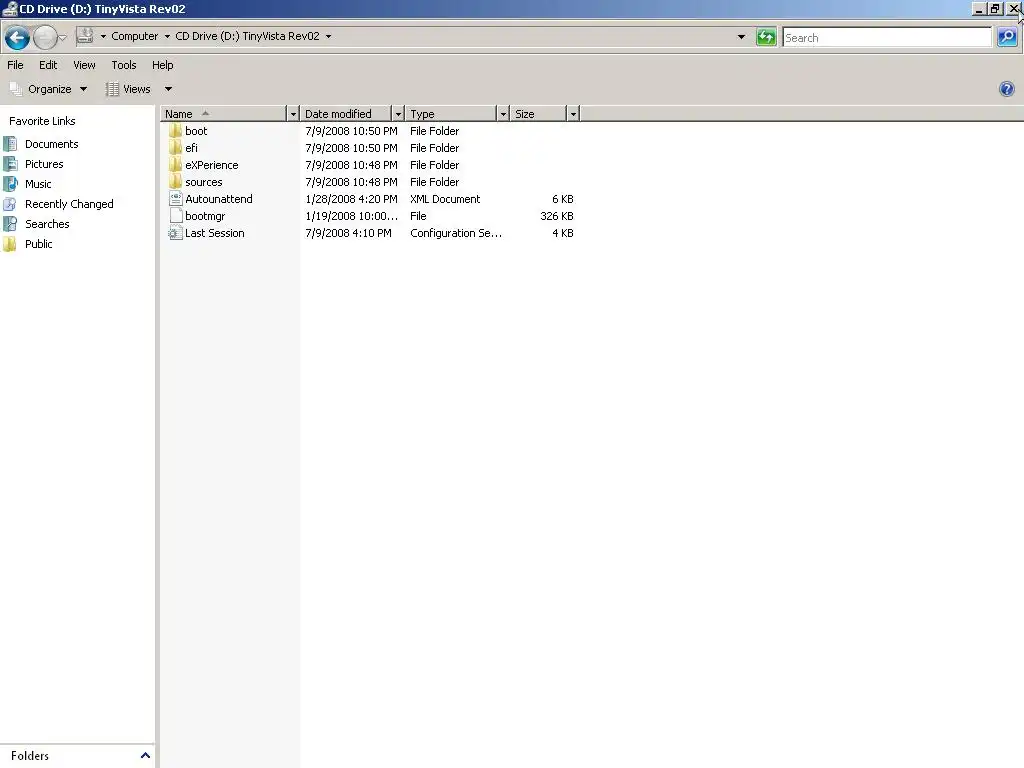Refresh the folder with green arrows icon
The width and height of the screenshot is (1024, 768).
click(766, 37)
